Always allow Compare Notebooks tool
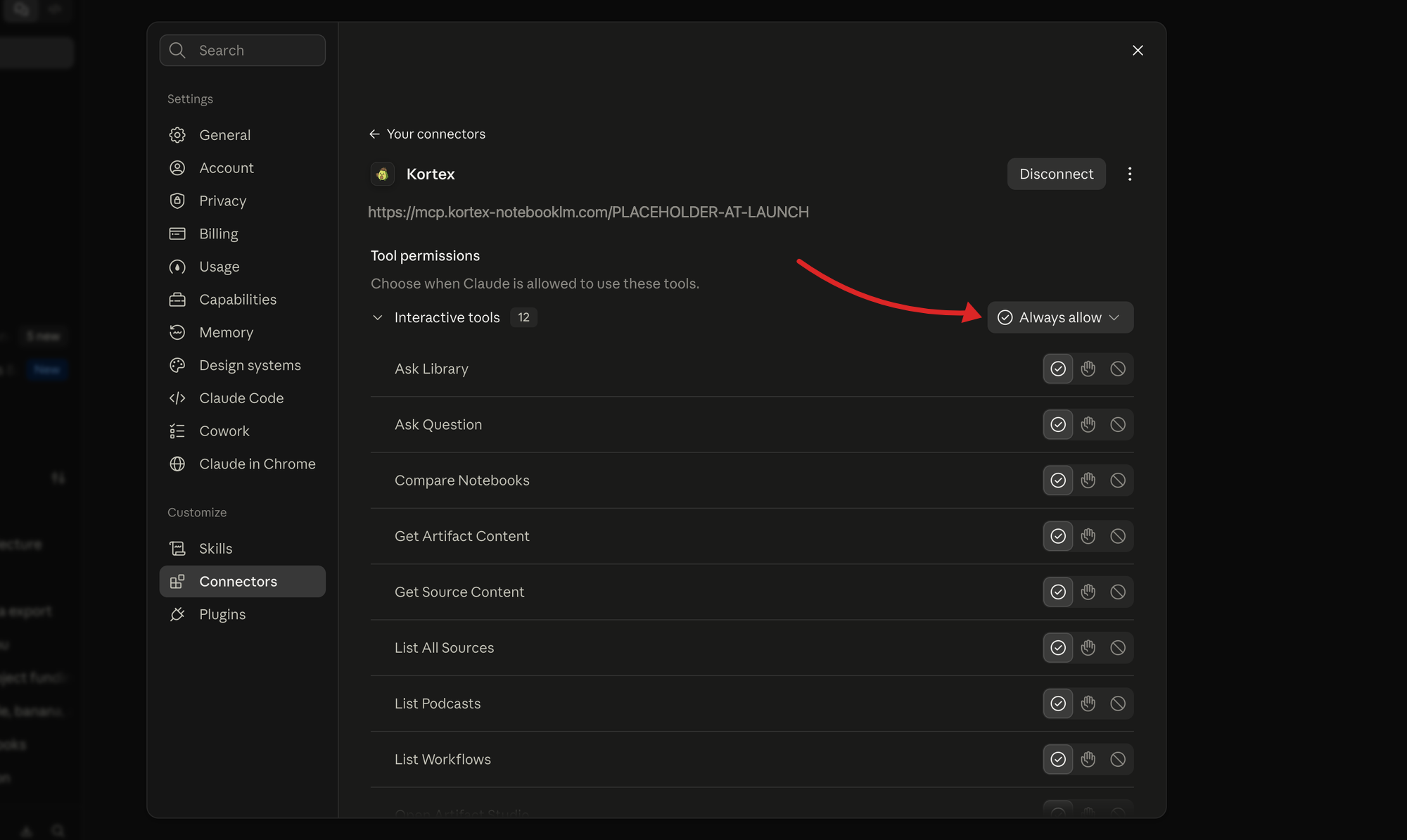Image resolution: width=1407 pixels, height=840 pixels. (x=1058, y=481)
